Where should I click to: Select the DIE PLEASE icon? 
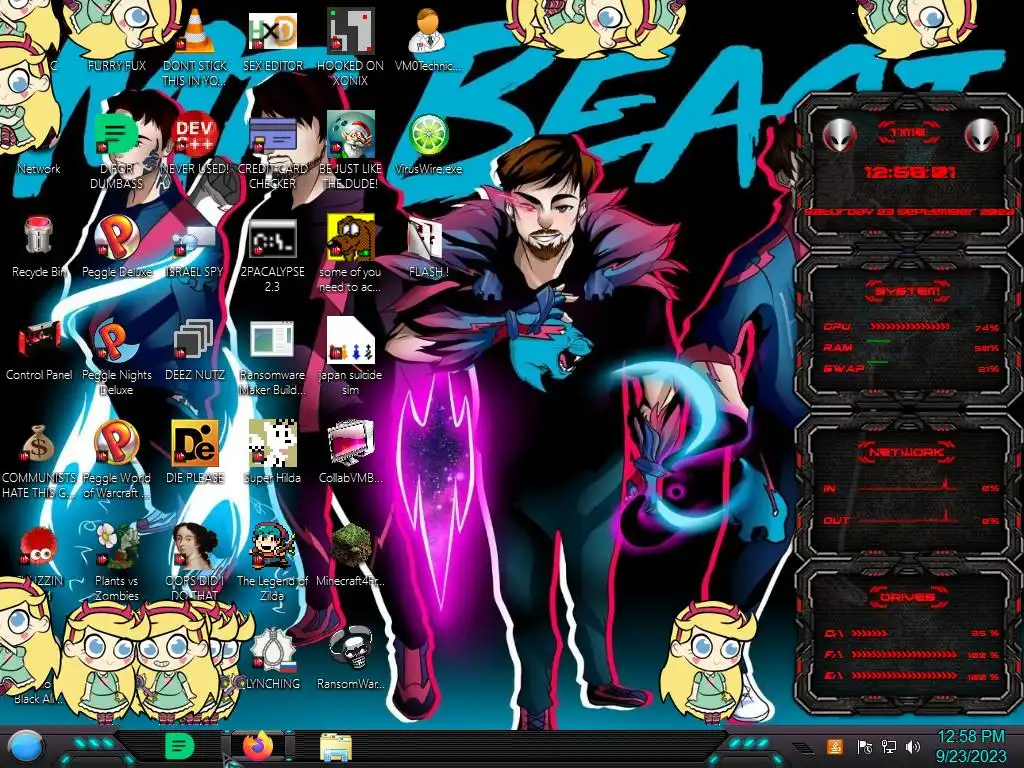pyautogui.click(x=195, y=443)
